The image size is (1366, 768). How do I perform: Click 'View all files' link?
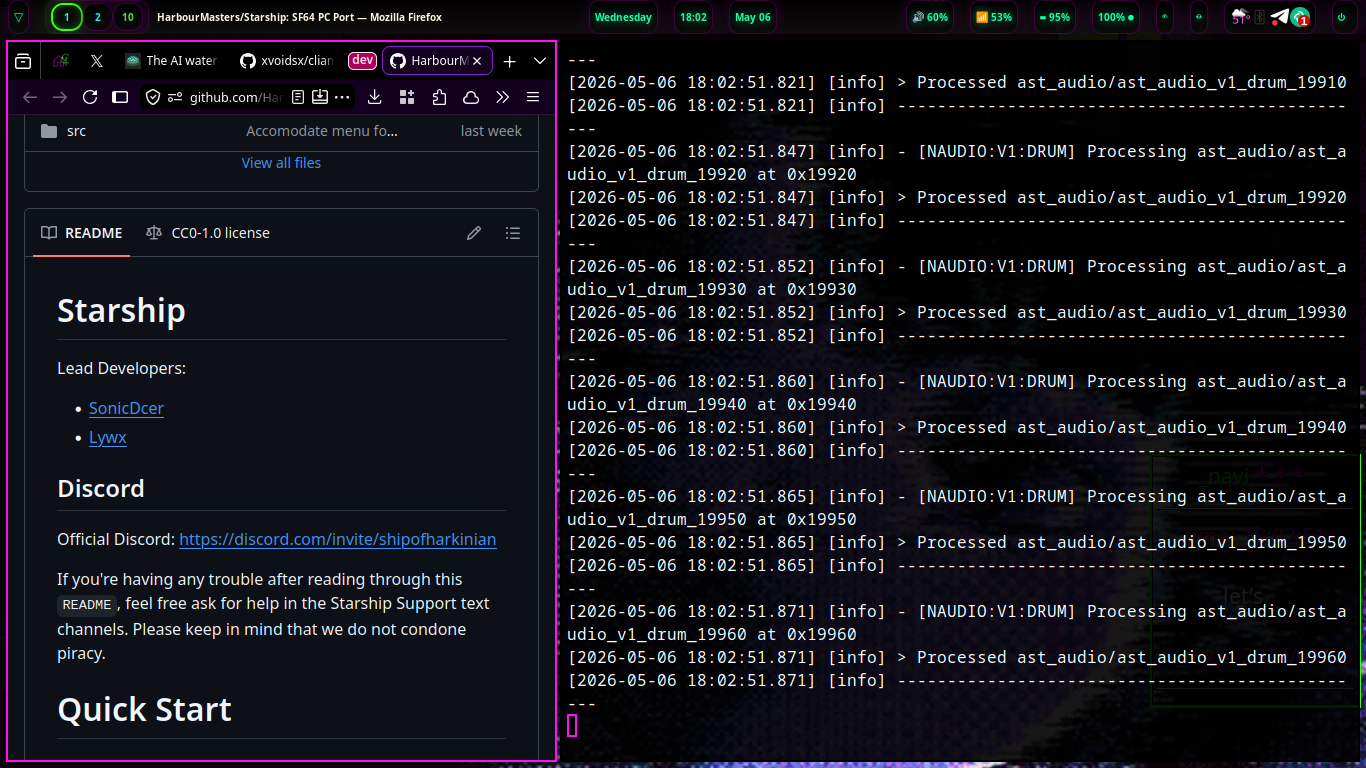point(281,163)
